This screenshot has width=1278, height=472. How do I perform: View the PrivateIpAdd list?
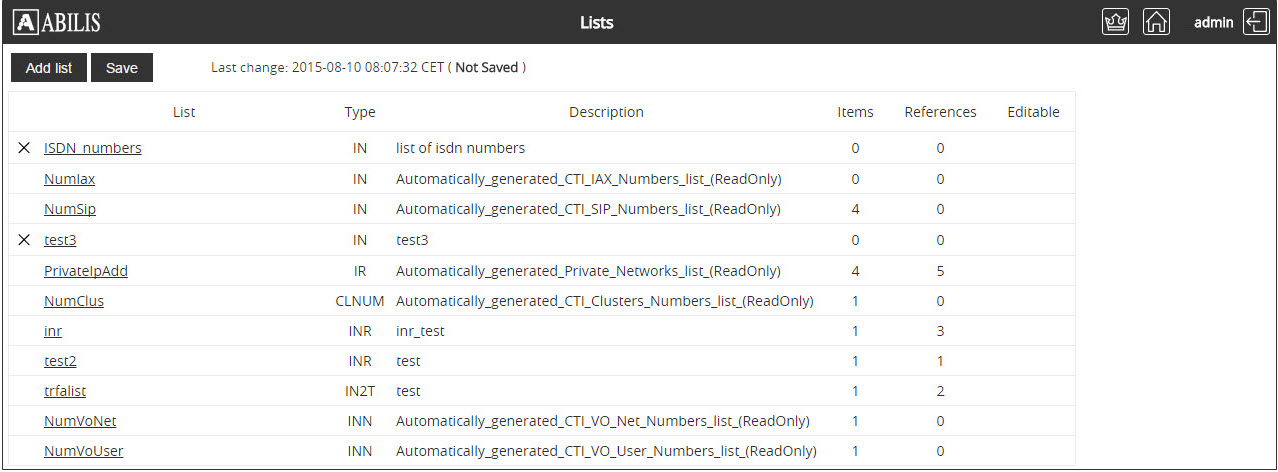pyautogui.click(x=85, y=271)
